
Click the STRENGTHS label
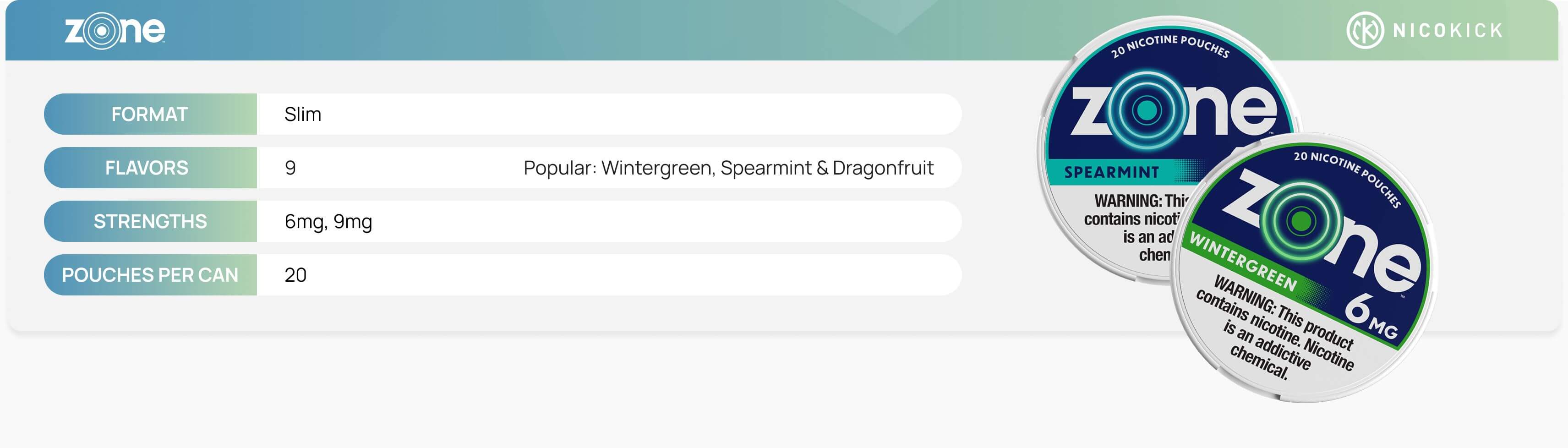point(150,221)
